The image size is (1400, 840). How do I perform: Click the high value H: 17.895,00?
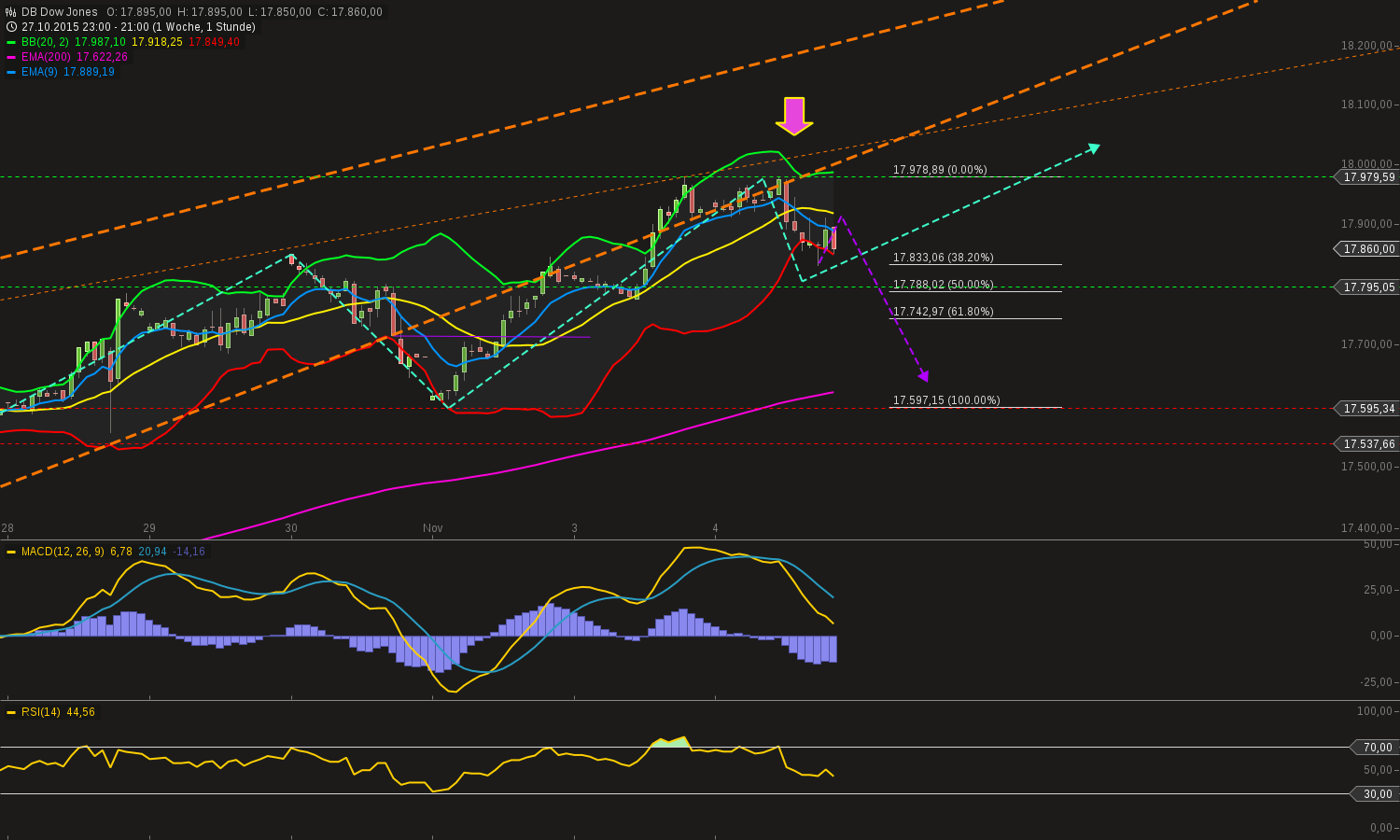210,12
